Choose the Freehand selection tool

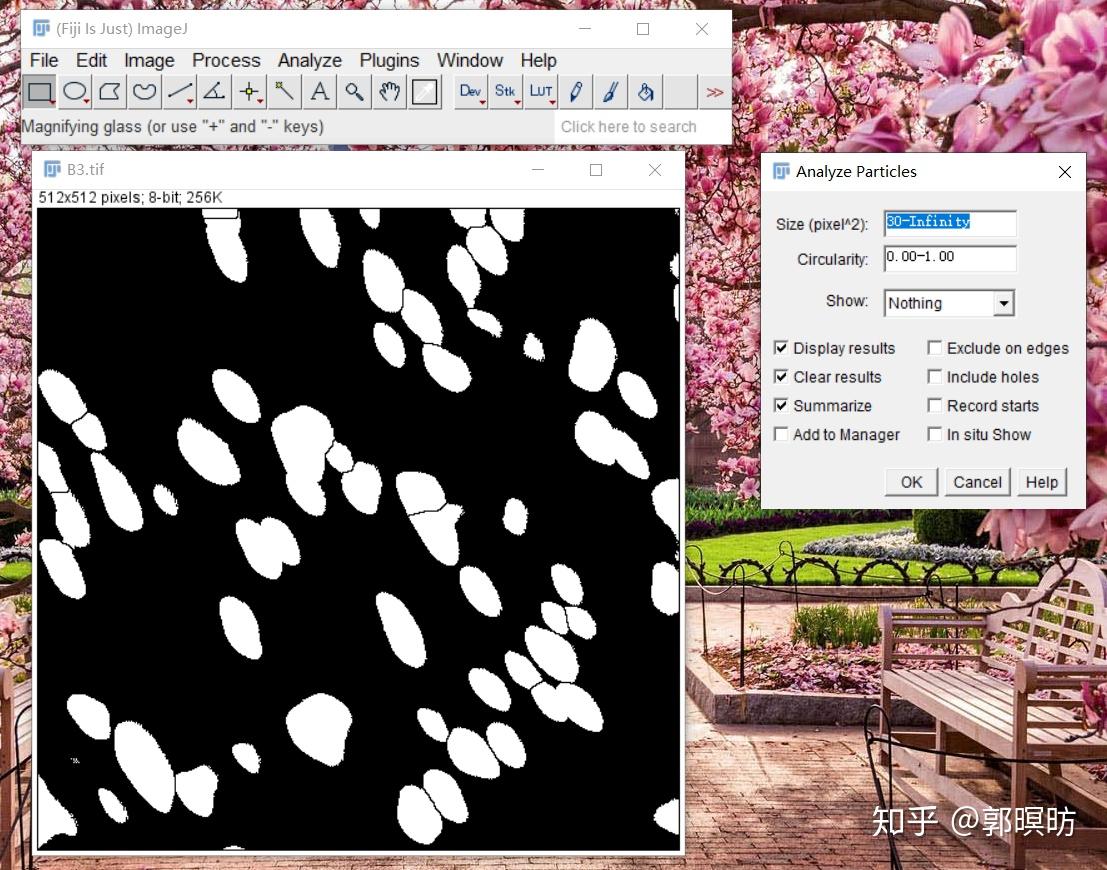point(143,91)
